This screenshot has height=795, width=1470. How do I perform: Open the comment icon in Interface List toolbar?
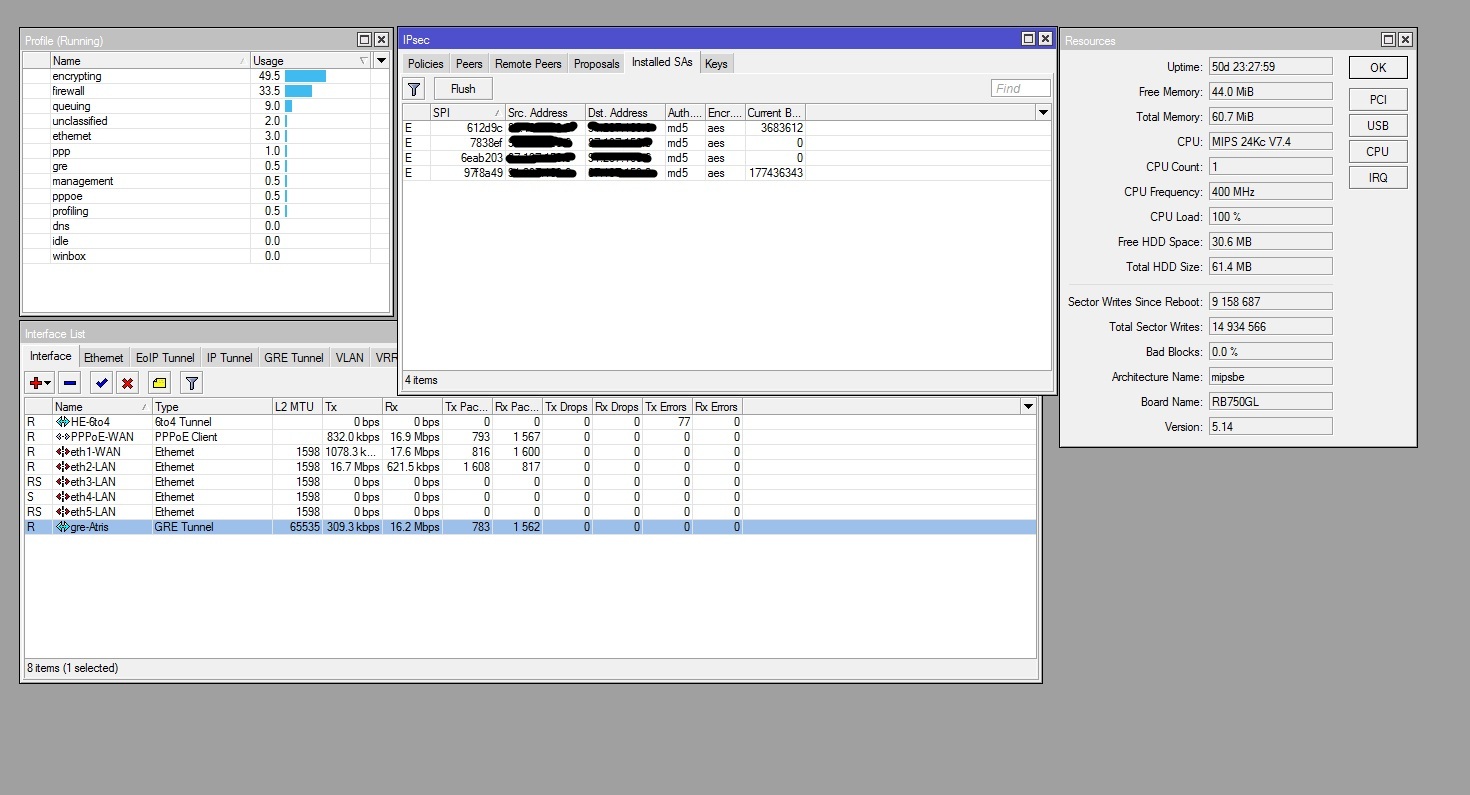(159, 382)
